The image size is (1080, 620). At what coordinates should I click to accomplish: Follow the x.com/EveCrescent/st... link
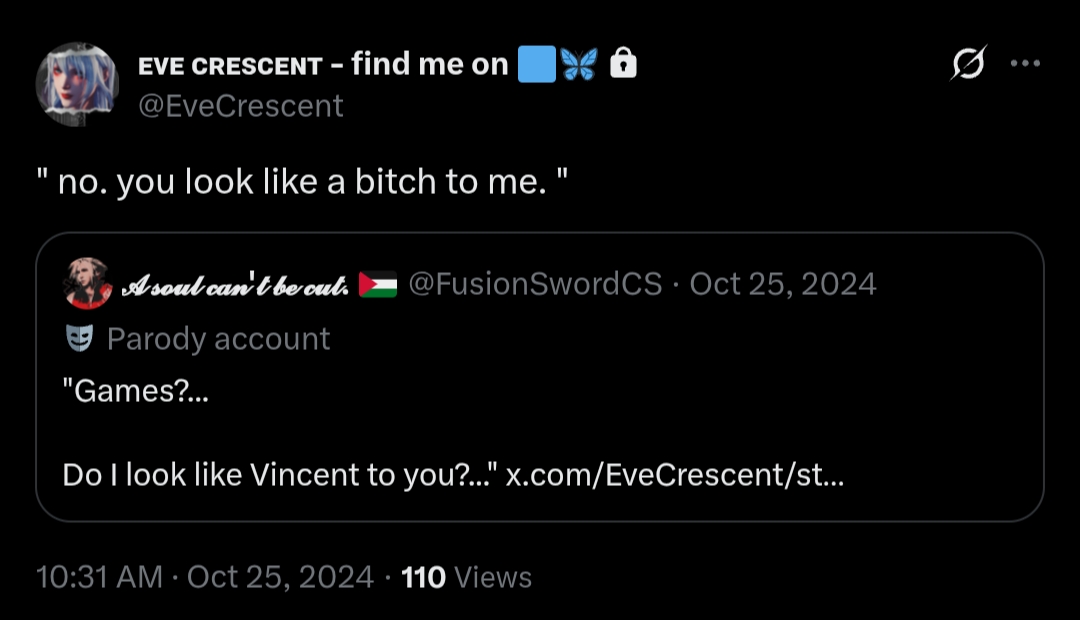click(675, 474)
